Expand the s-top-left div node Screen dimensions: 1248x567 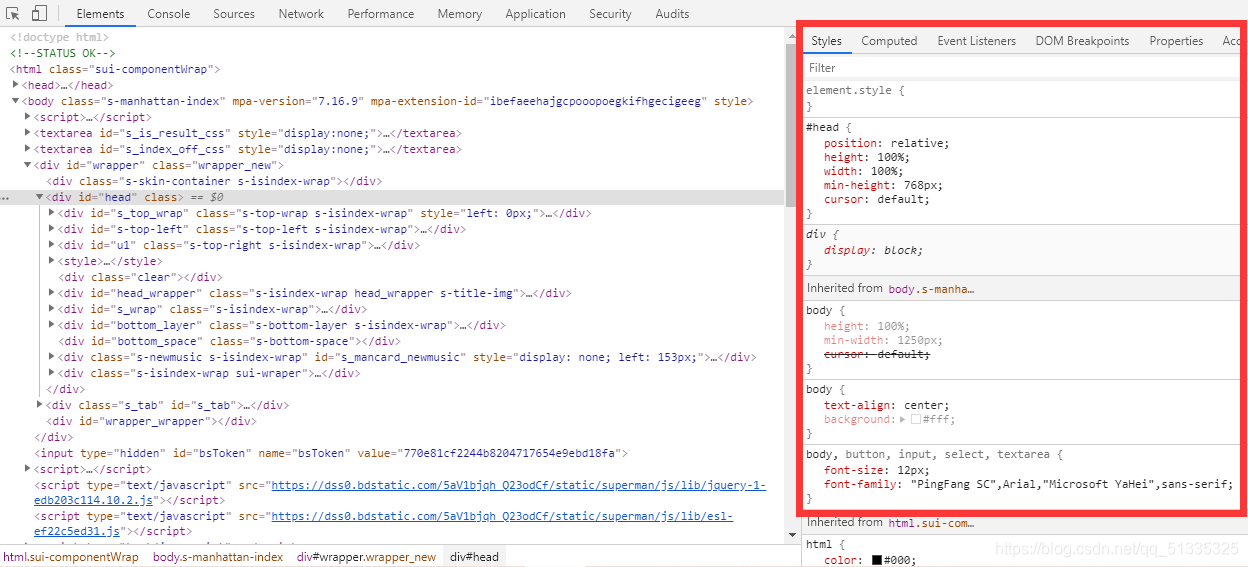pos(52,229)
